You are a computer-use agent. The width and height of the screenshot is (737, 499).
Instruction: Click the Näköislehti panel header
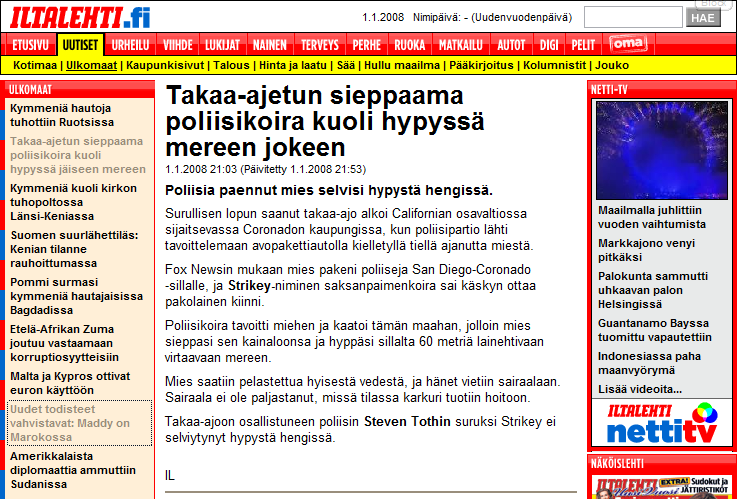point(660,463)
